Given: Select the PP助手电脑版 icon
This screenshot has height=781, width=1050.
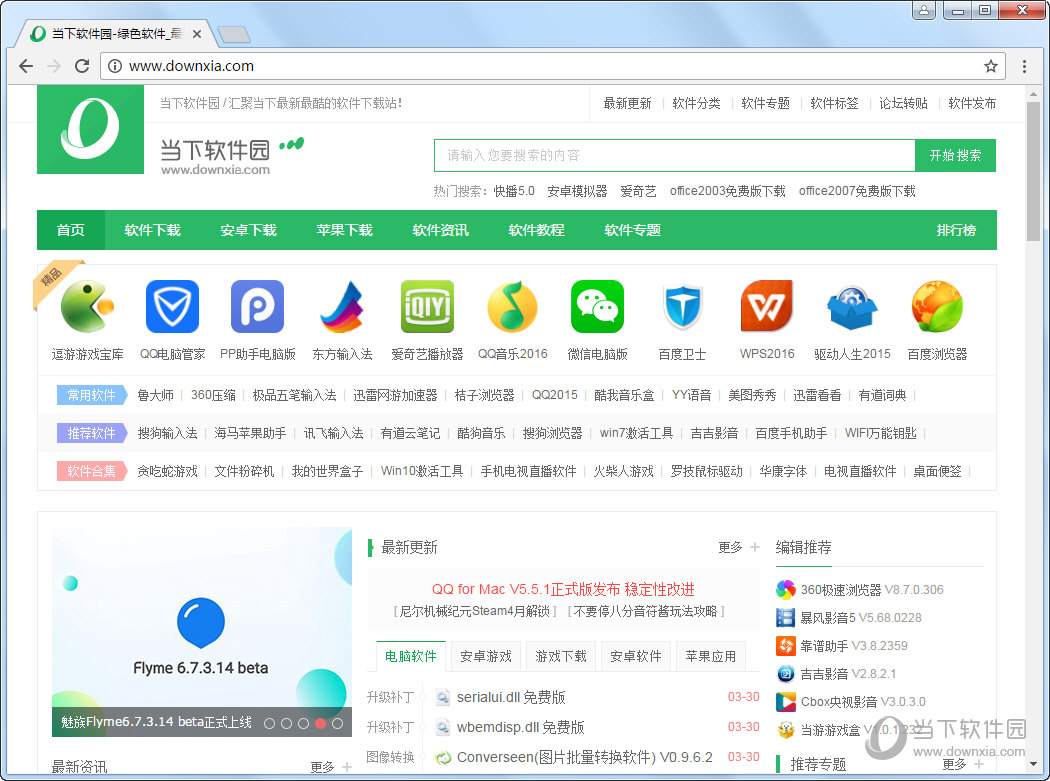Looking at the screenshot, I should click(x=257, y=307).
